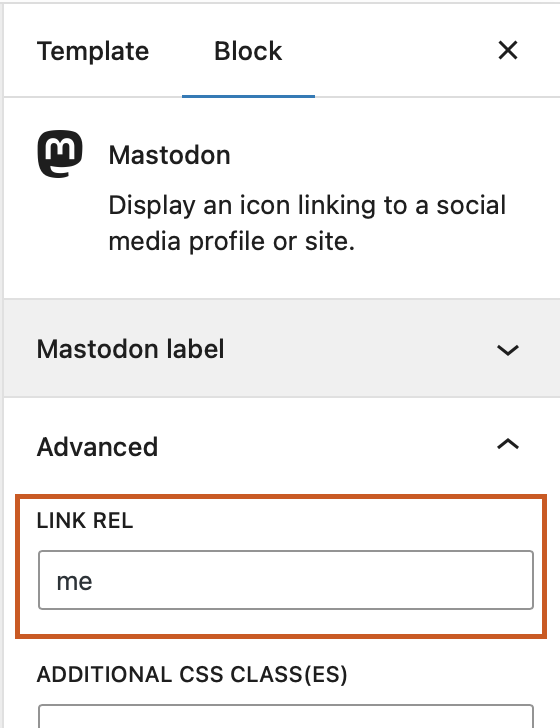Click empty area right of Link Rel value

[x=311, y=580]
